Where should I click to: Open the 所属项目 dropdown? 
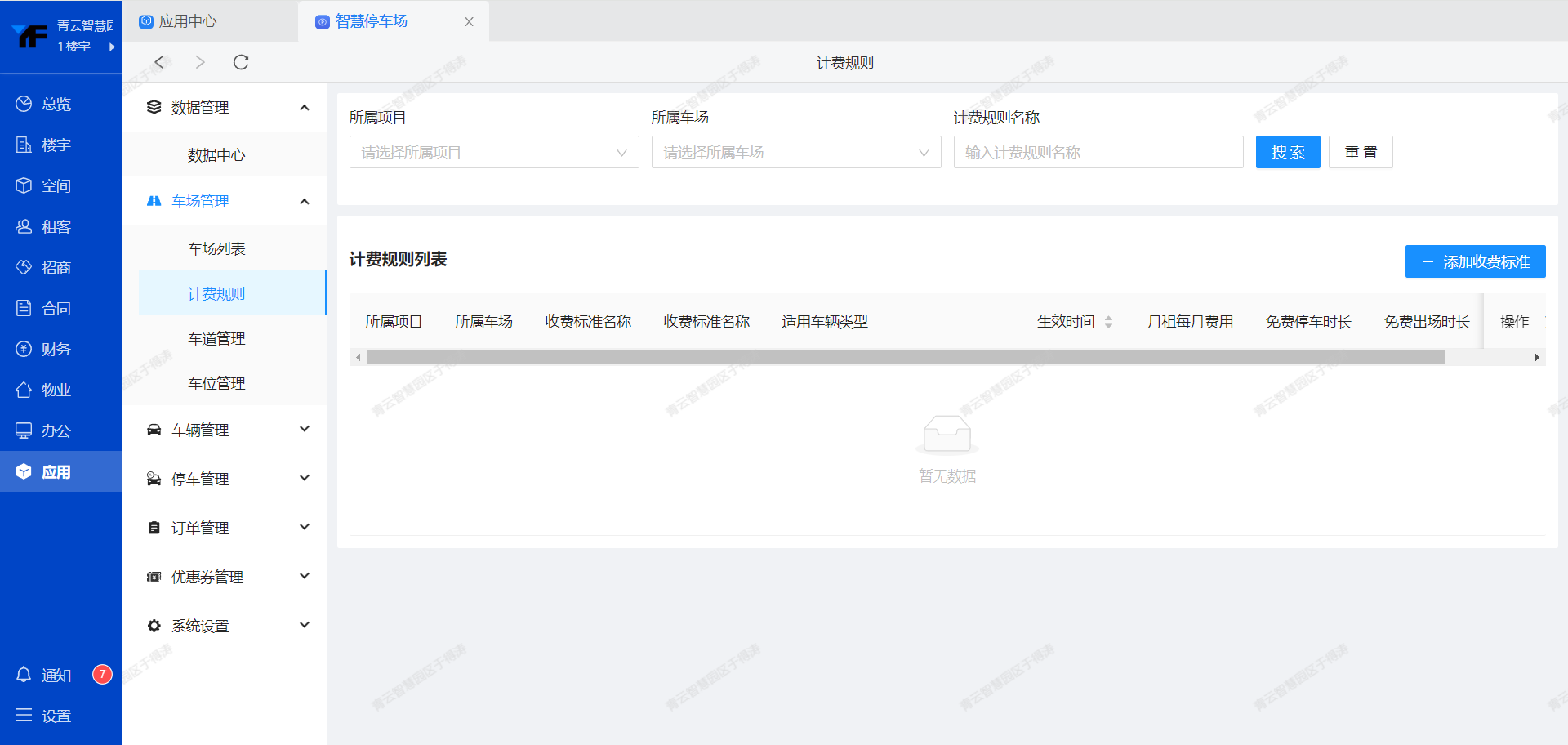(x=493, y=153)
